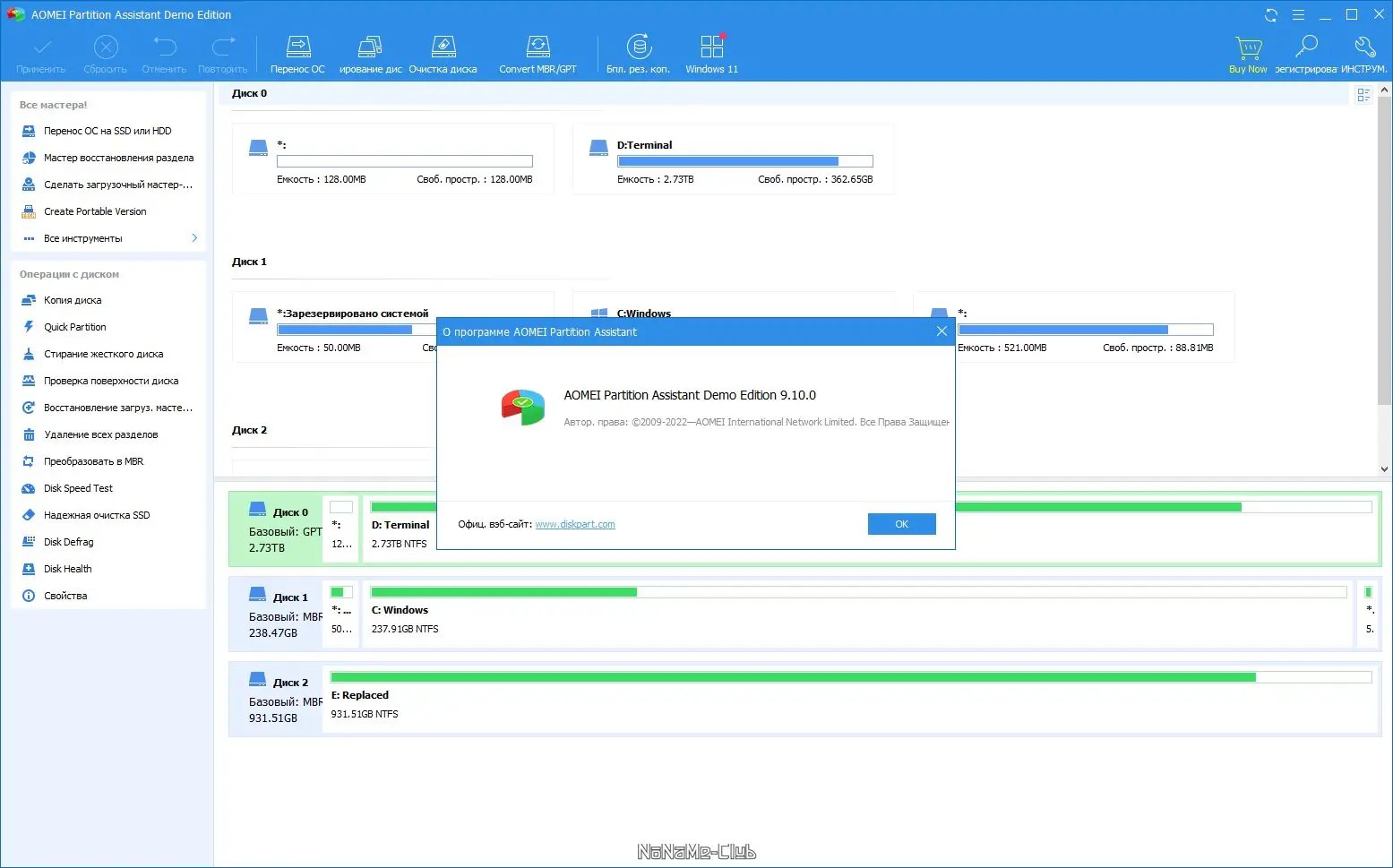Open the Windows 11 checker tool
This screenshot has height=868, width=1393.
click(711, 55)
